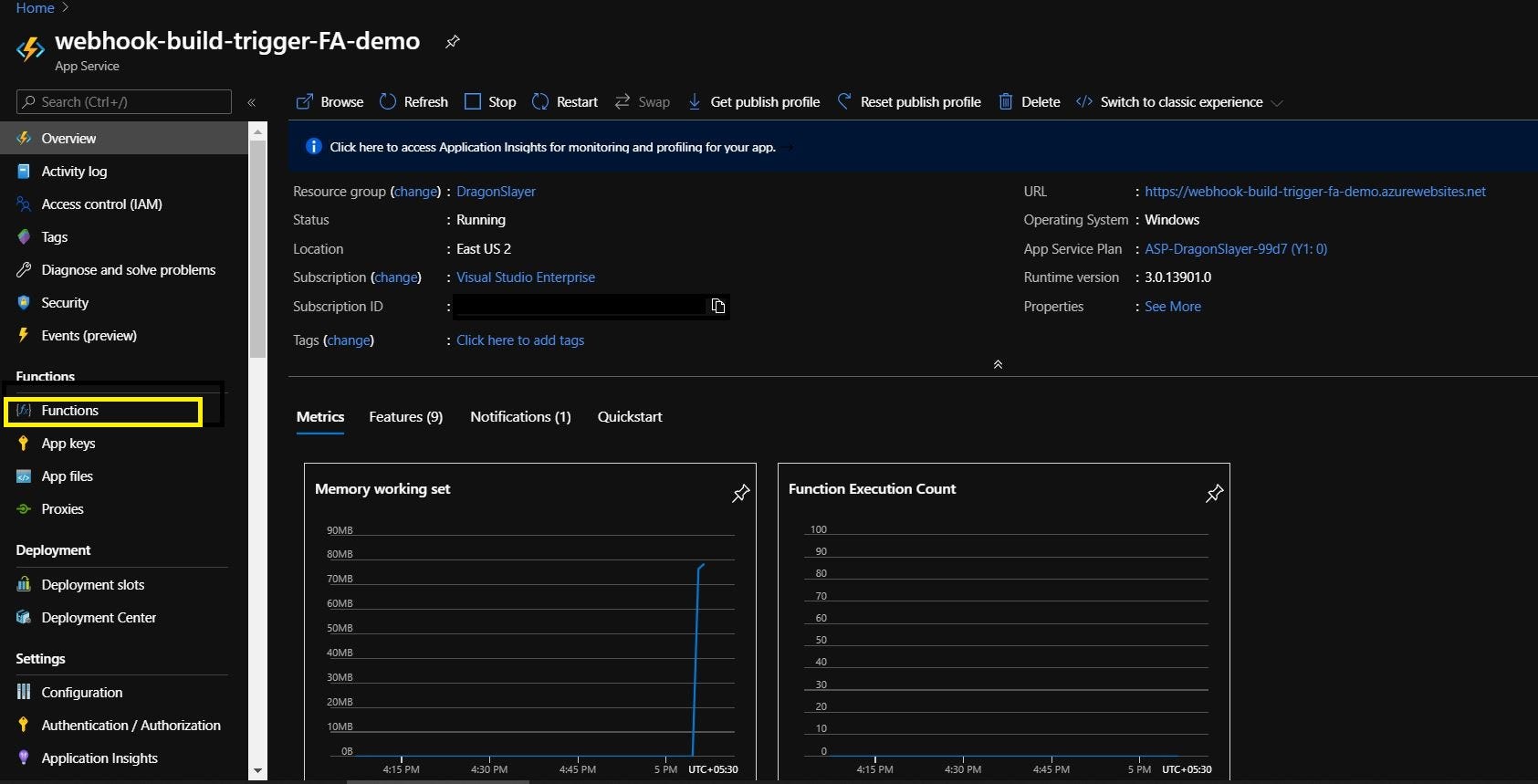Click Get publish profile download button
1538x784 pixels.
(753, 102)
